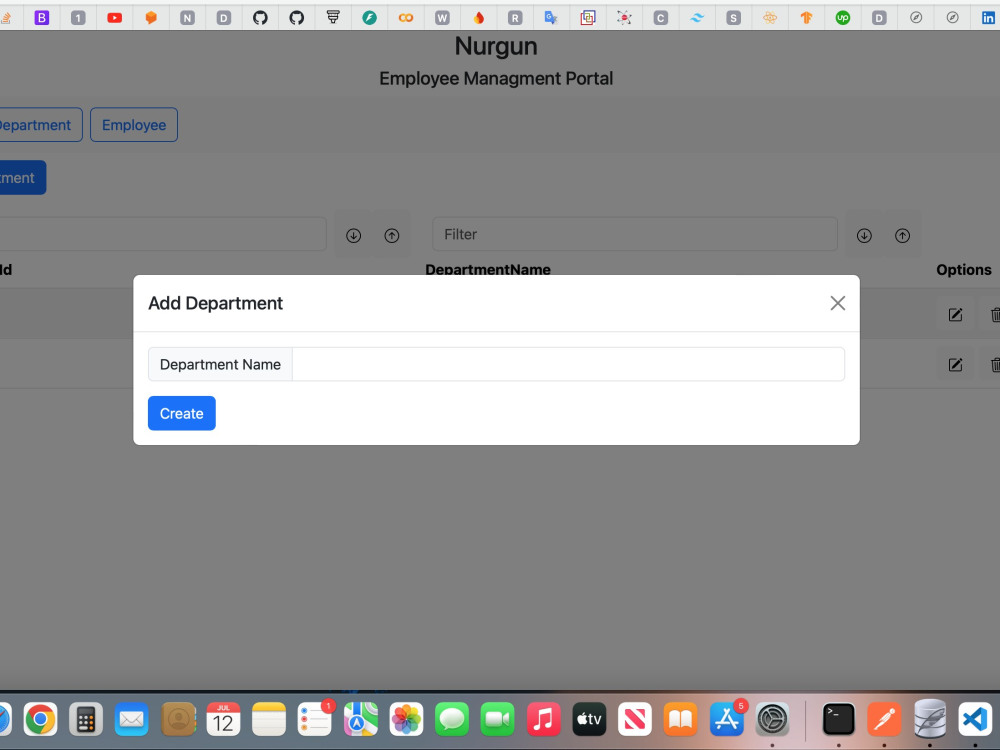This screenshot has height=750, width=1000.
Task: Open the purple Bootstrap B bookmark
Action: (41, 18)
